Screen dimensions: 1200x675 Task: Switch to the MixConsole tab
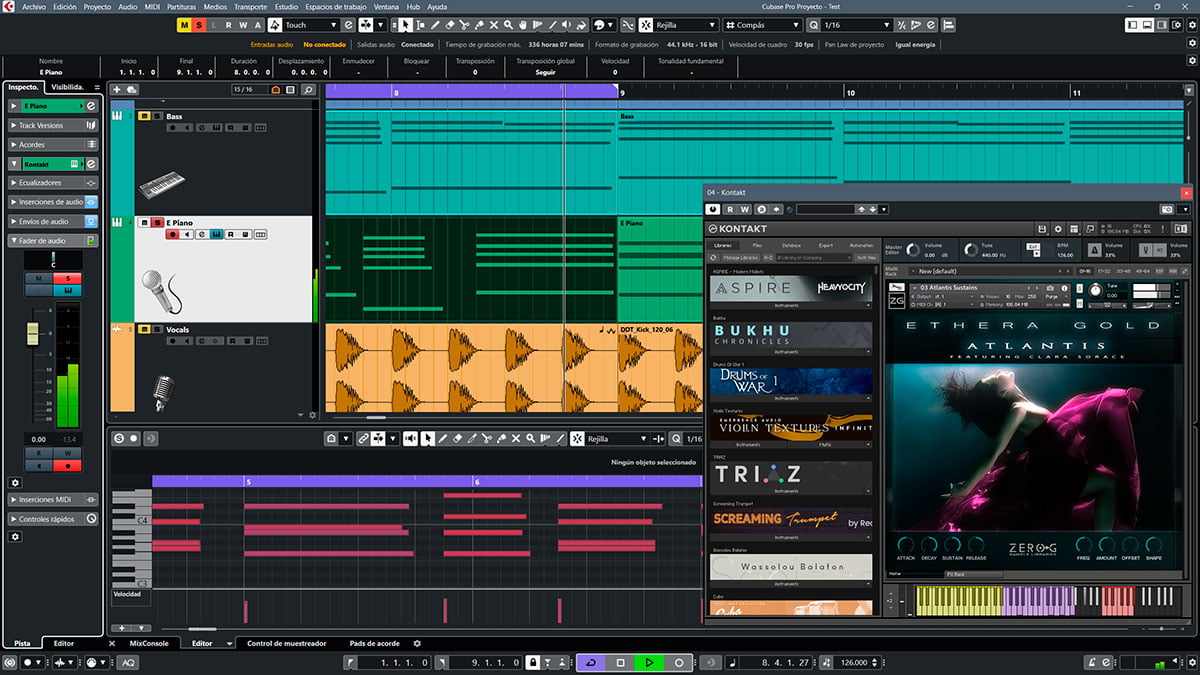(149, 643)
